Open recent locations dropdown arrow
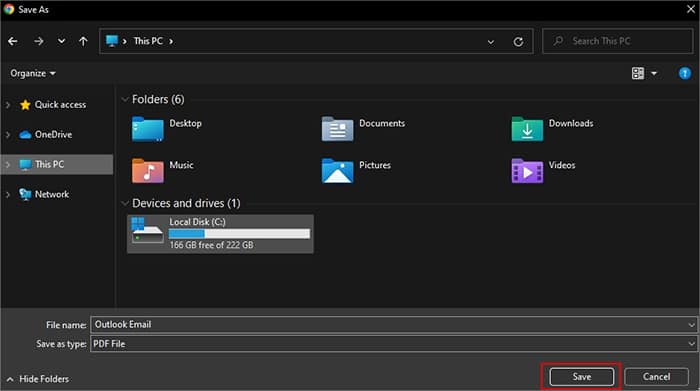Viewport: 700px width, 391px height. tap(61, 41)
